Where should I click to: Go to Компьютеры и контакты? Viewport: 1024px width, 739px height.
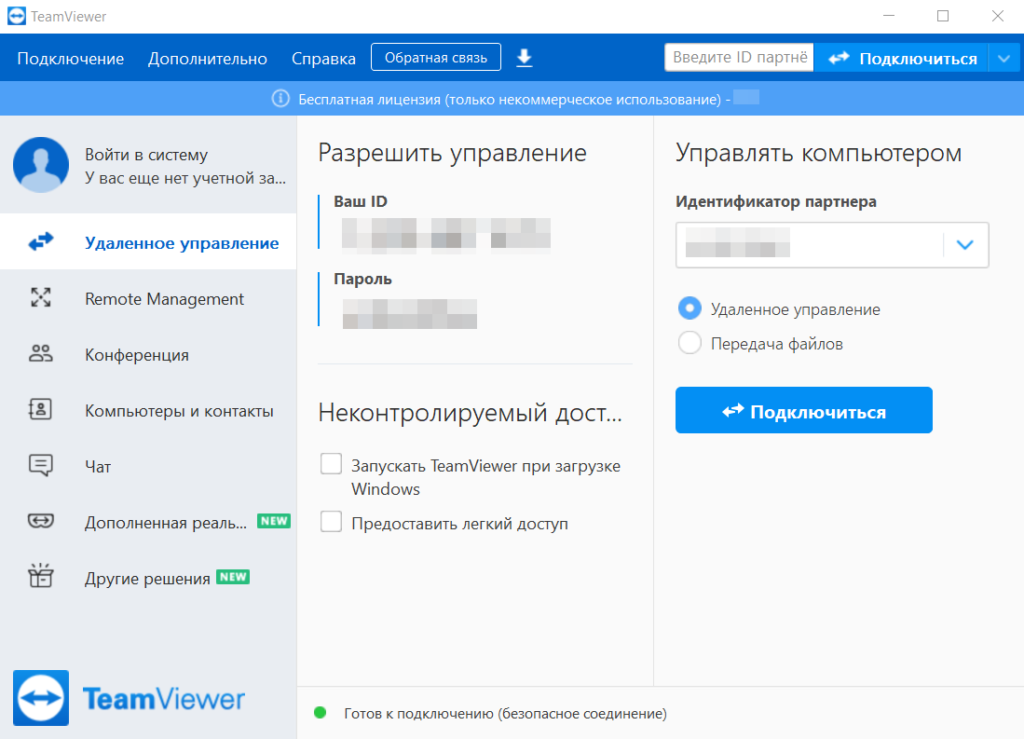(148, 410)
